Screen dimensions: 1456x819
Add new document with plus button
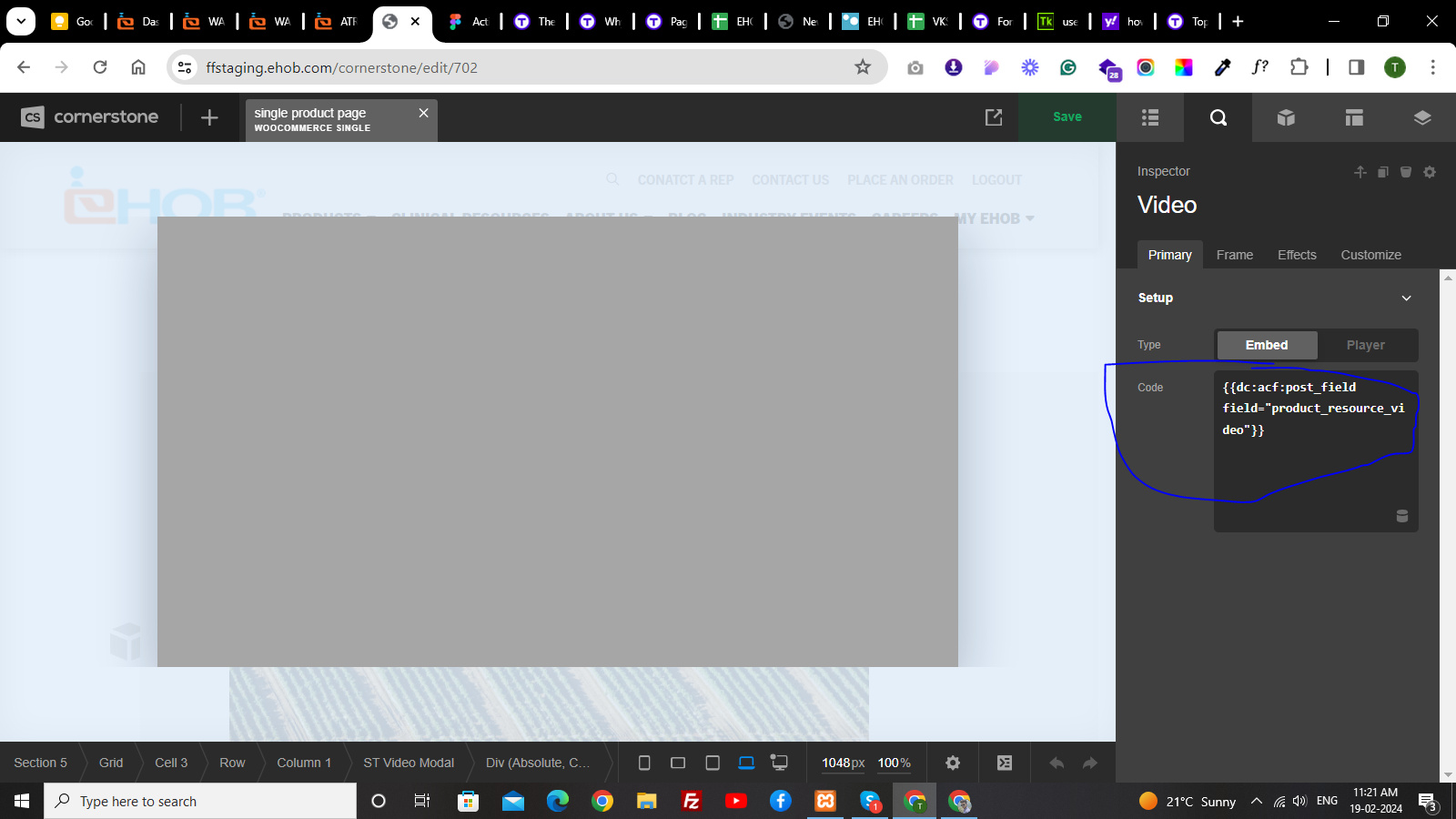click(209, 117)
